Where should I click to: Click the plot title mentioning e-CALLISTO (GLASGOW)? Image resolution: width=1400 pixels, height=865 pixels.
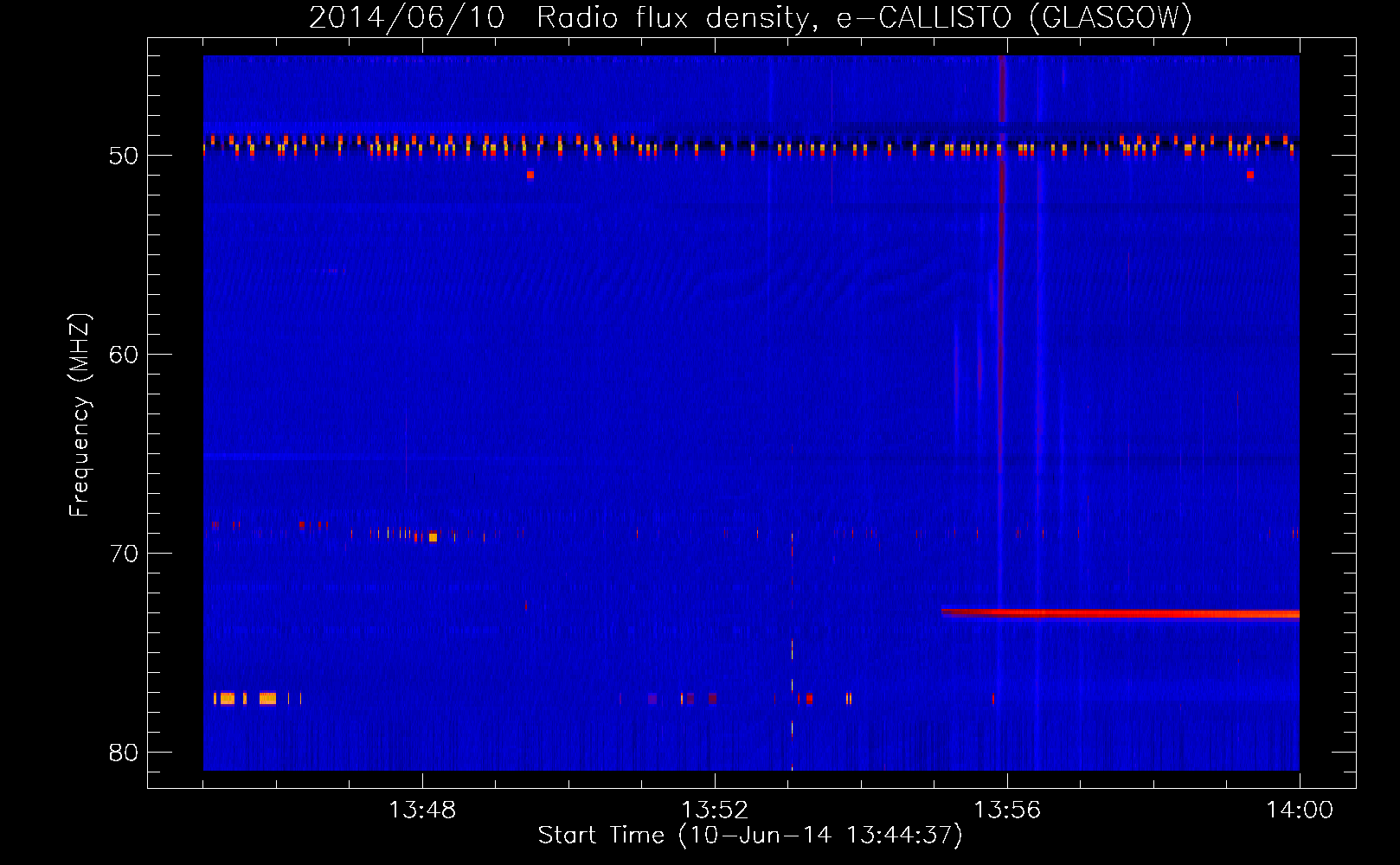750,17
